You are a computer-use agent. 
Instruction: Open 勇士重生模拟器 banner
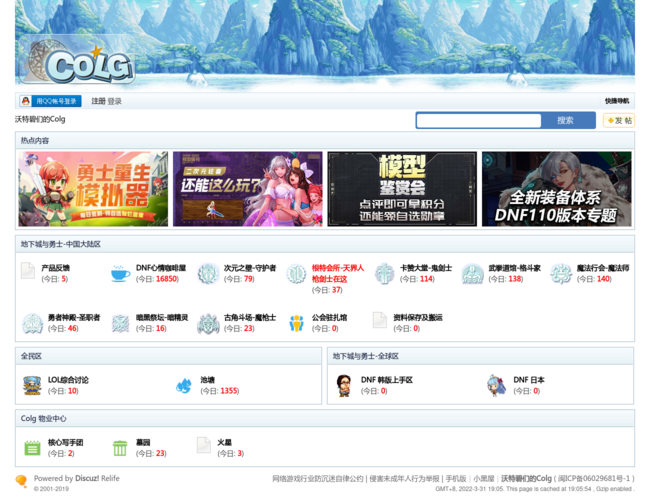tap(93, 189)
